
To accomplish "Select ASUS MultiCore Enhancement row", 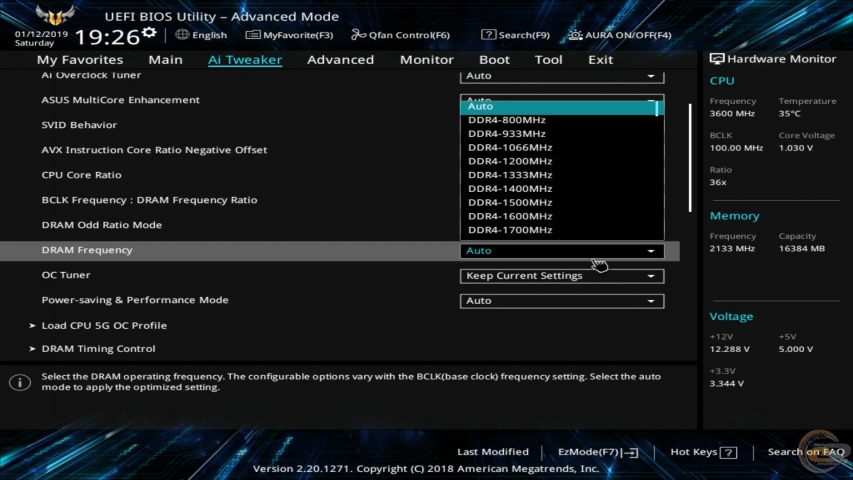I will [120, 100].
